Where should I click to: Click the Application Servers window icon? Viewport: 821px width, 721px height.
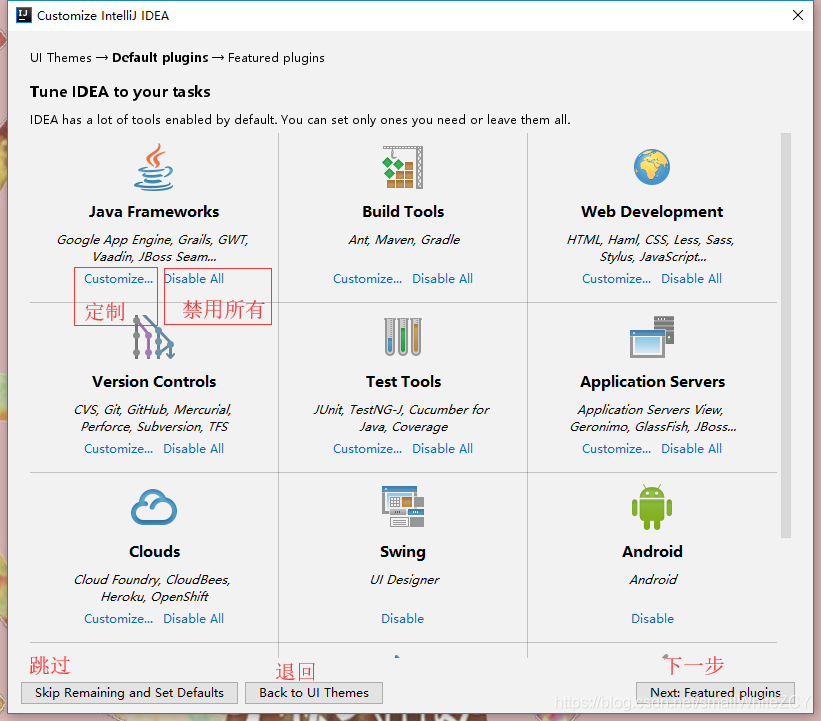pos(652,337)
